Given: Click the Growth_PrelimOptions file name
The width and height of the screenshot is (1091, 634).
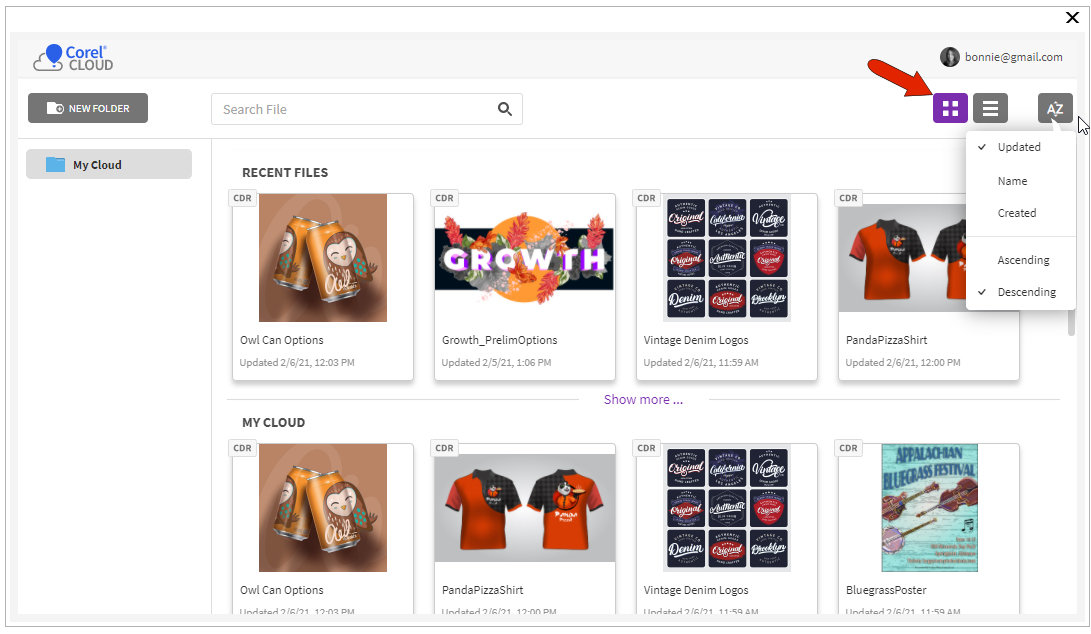Looking at the screenshot, I should point(500,340).
